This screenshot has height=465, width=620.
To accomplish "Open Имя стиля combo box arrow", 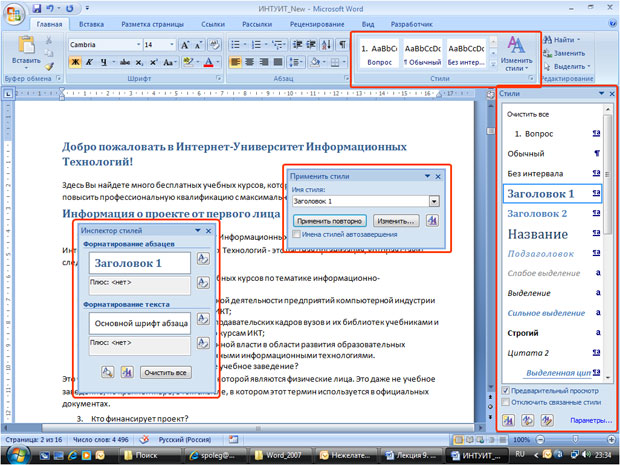I will (434, 201).
